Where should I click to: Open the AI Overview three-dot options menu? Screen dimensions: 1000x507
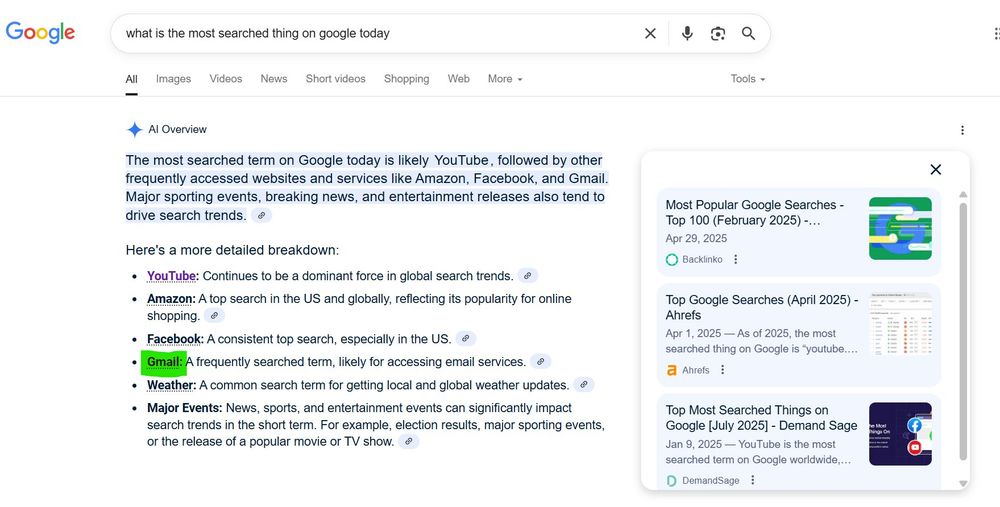962,130
